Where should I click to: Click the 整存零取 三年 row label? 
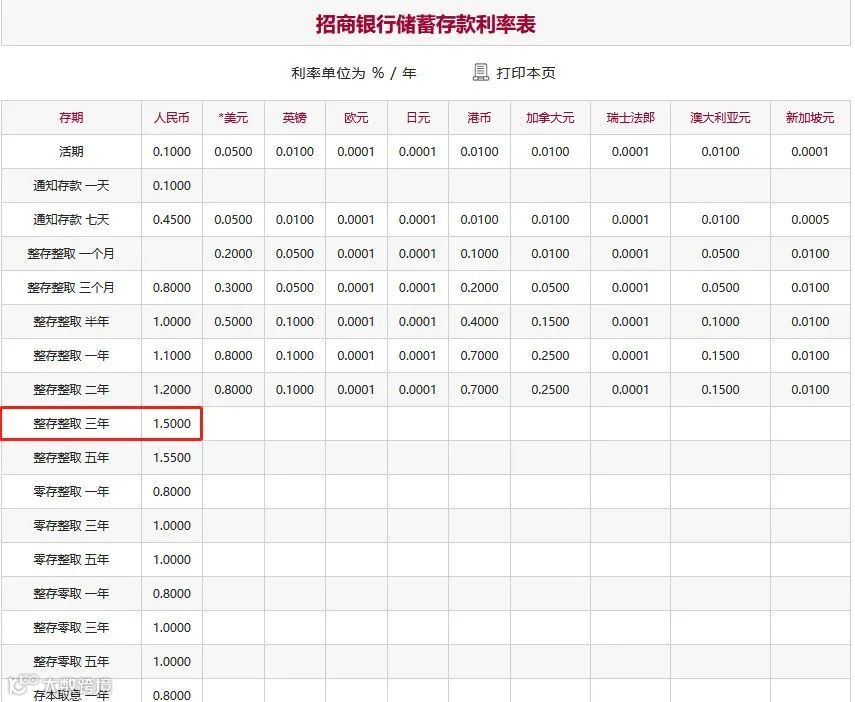tap(71, 627)
